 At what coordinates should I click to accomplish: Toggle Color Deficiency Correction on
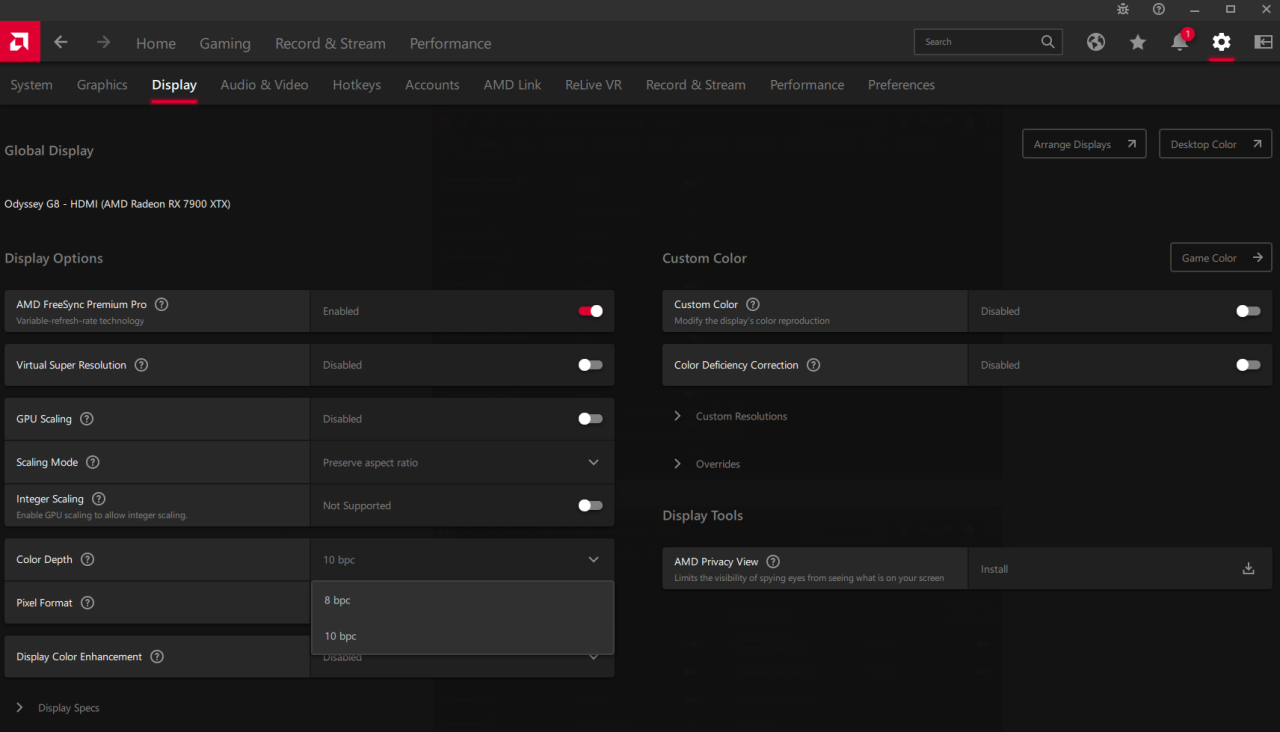pos(1247,365)
